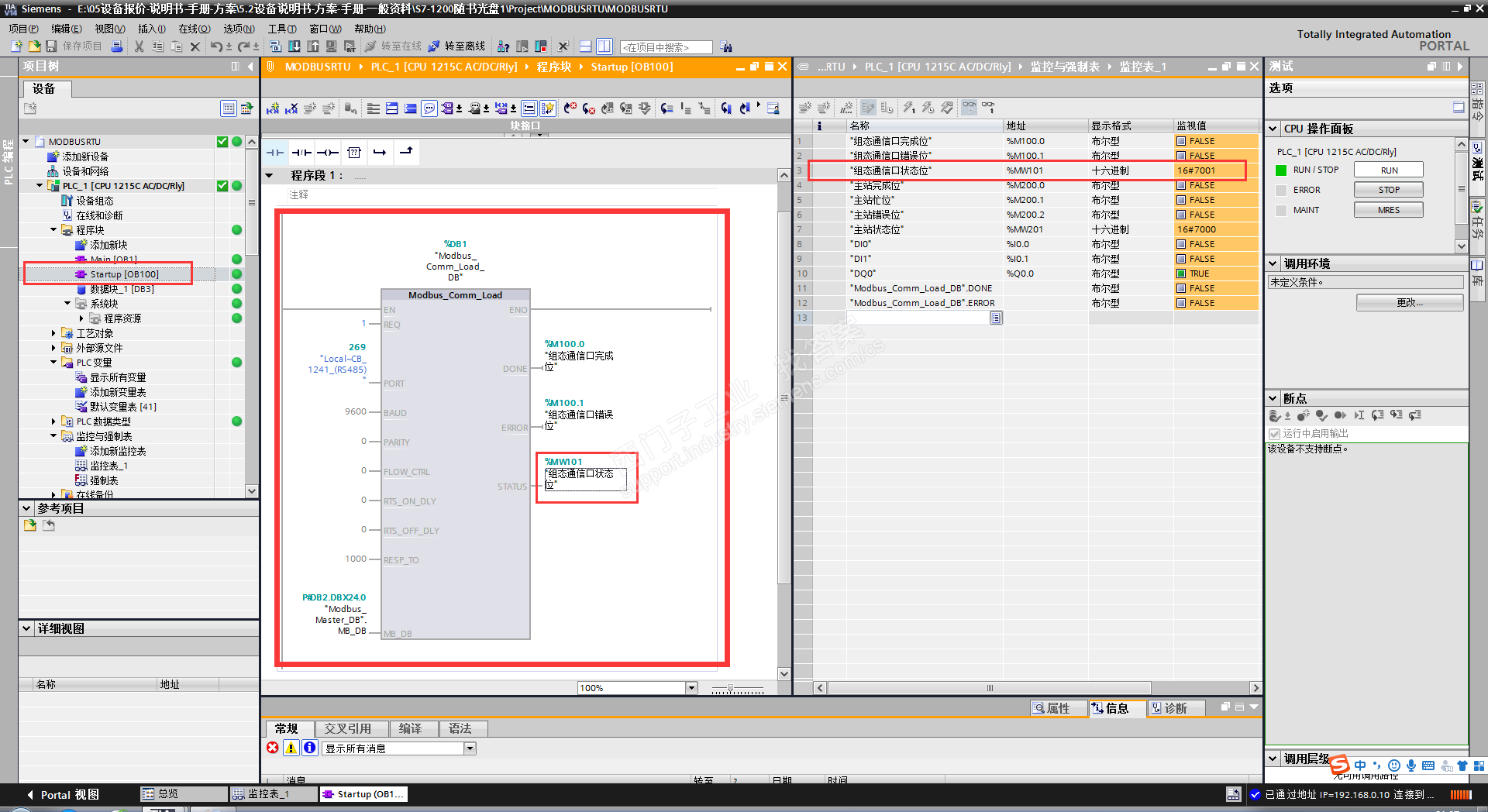Toggle the DI0 FALSE monitor value box

1181,244
